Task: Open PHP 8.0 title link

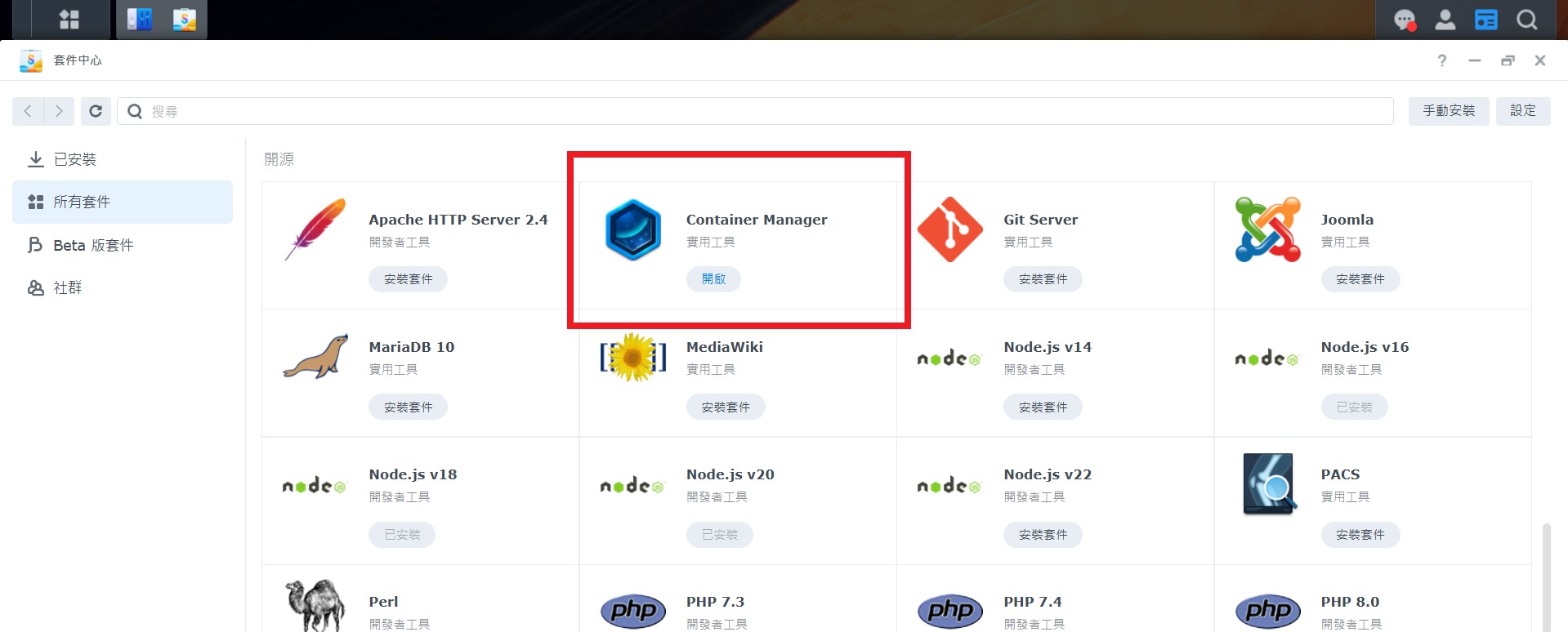Action: 1350,602
